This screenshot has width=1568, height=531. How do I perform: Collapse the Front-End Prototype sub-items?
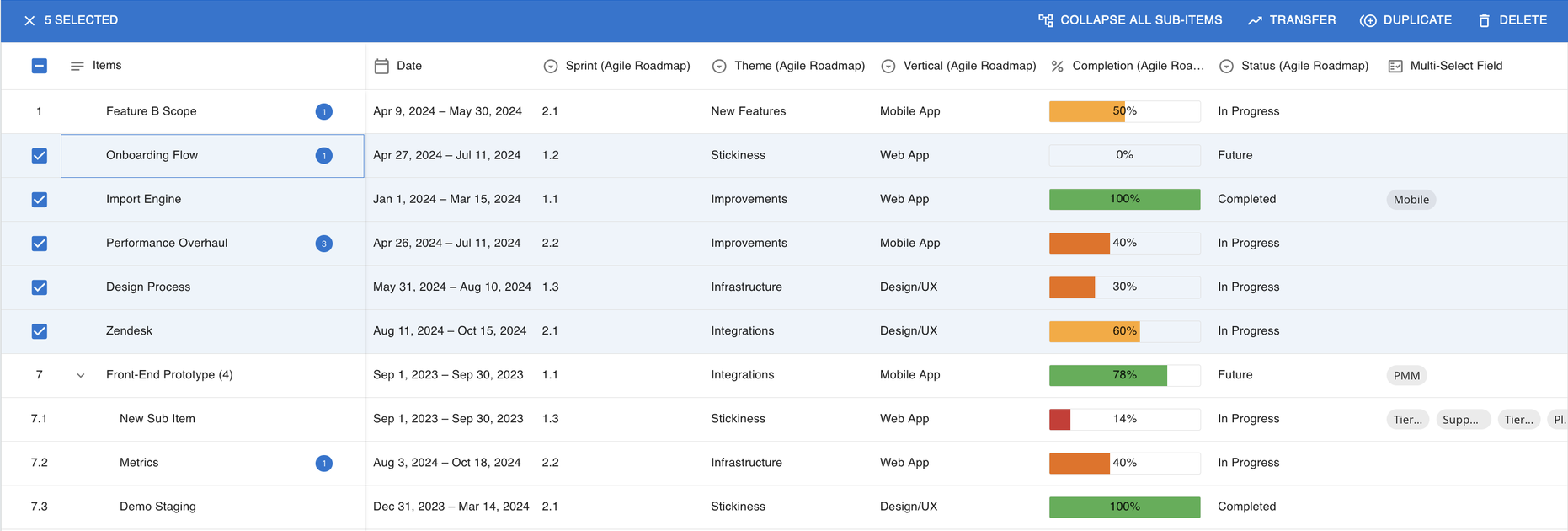pos(81,375)
